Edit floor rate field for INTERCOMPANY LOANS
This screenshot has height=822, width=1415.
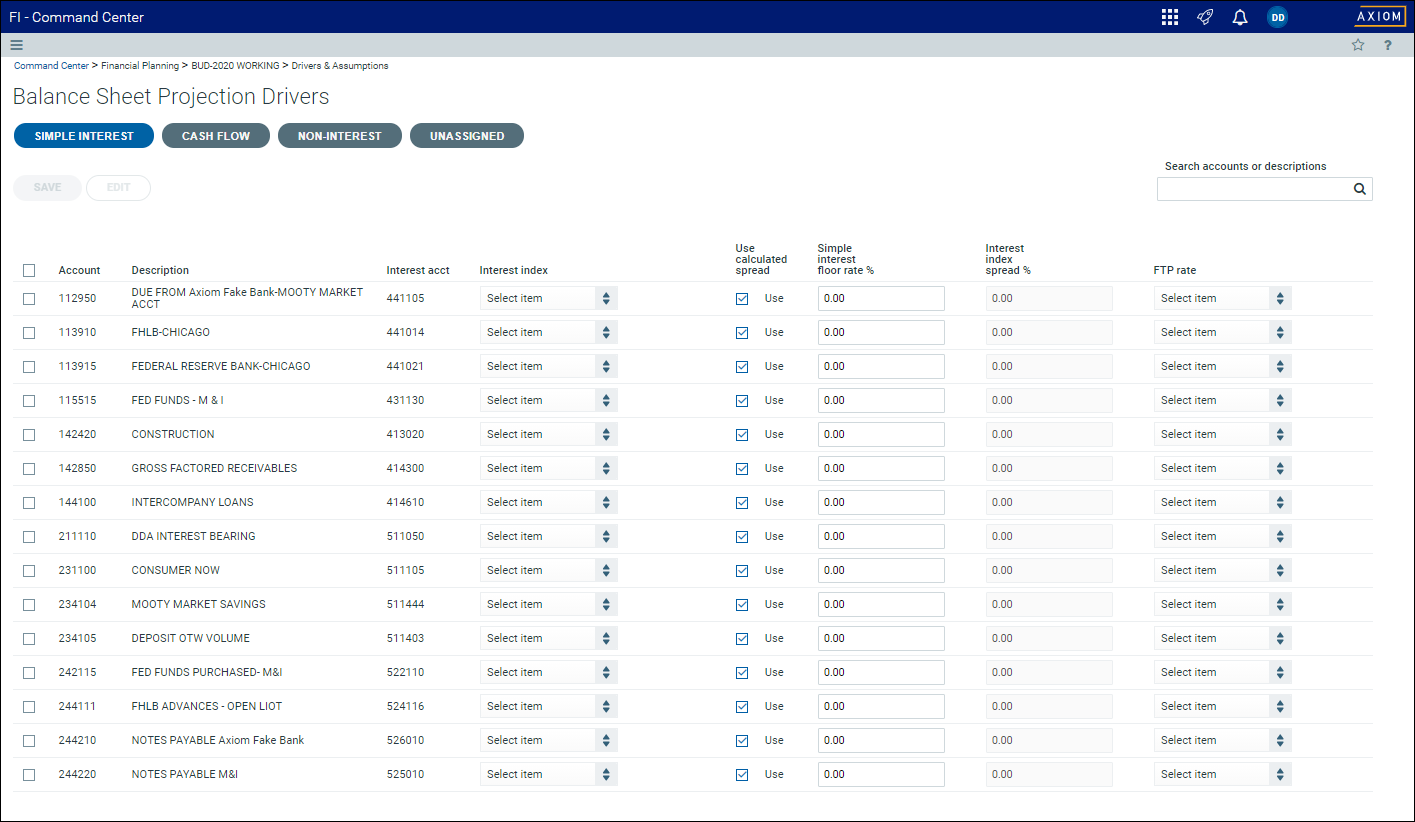(881, 502)
